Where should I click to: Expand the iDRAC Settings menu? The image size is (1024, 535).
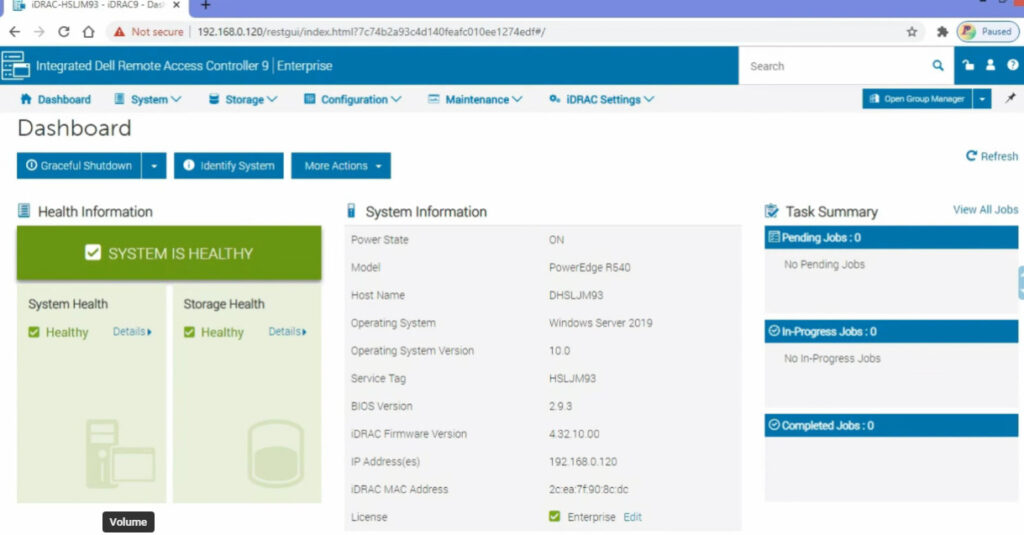[x=601, y=99]
